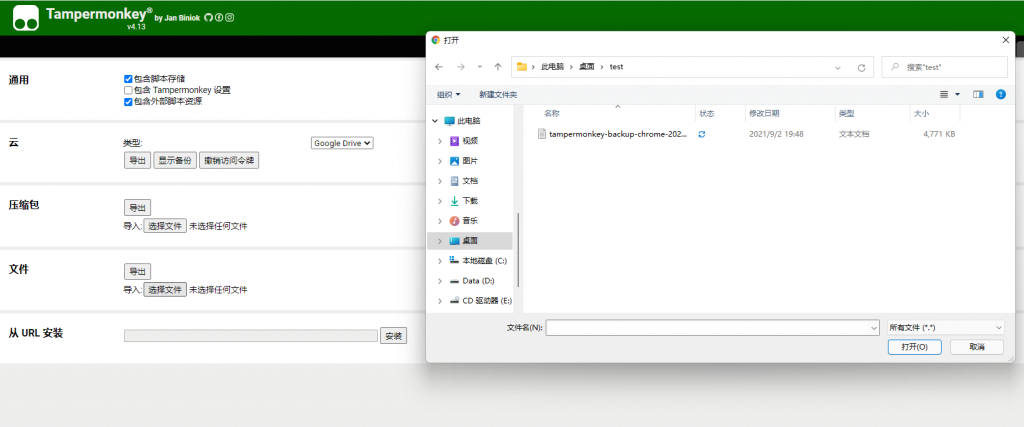Click 取消 button in dialog
1024x427 pixels.
tap(977, 347)
